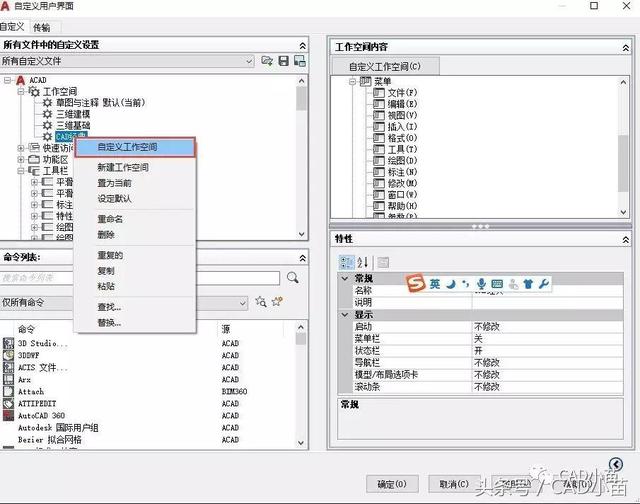The width and height of the screenshot is (640, 504).
Task: Click the save customization files icon
Action: [283, 61]
